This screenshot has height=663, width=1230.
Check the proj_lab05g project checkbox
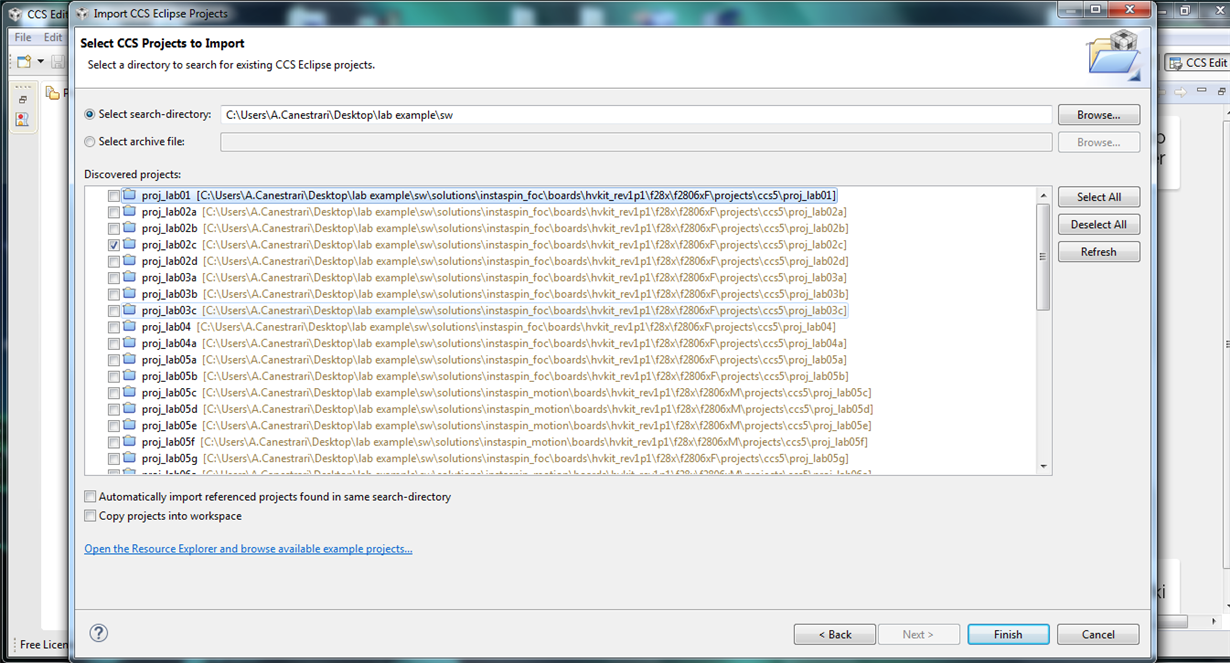pyautogui.click(x=114, y=458)
